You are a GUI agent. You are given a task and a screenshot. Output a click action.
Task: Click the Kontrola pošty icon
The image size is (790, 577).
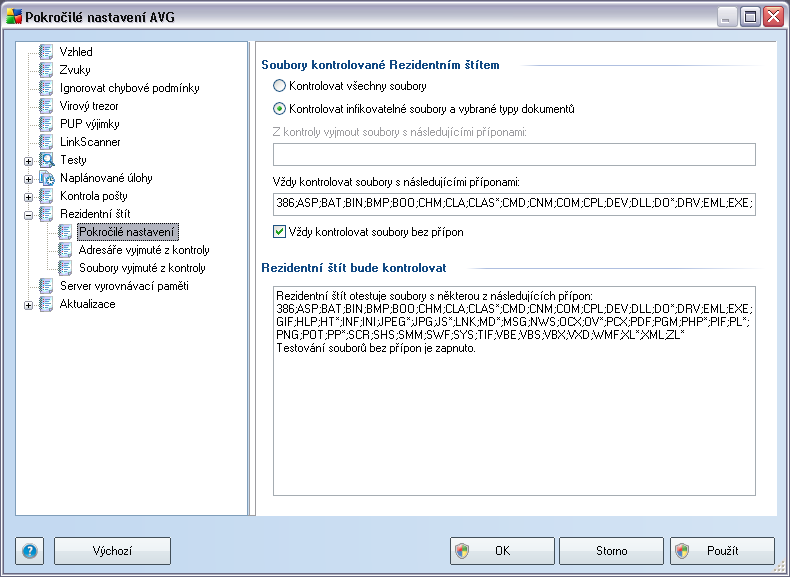pyautogui.click(x=46, y=196)
